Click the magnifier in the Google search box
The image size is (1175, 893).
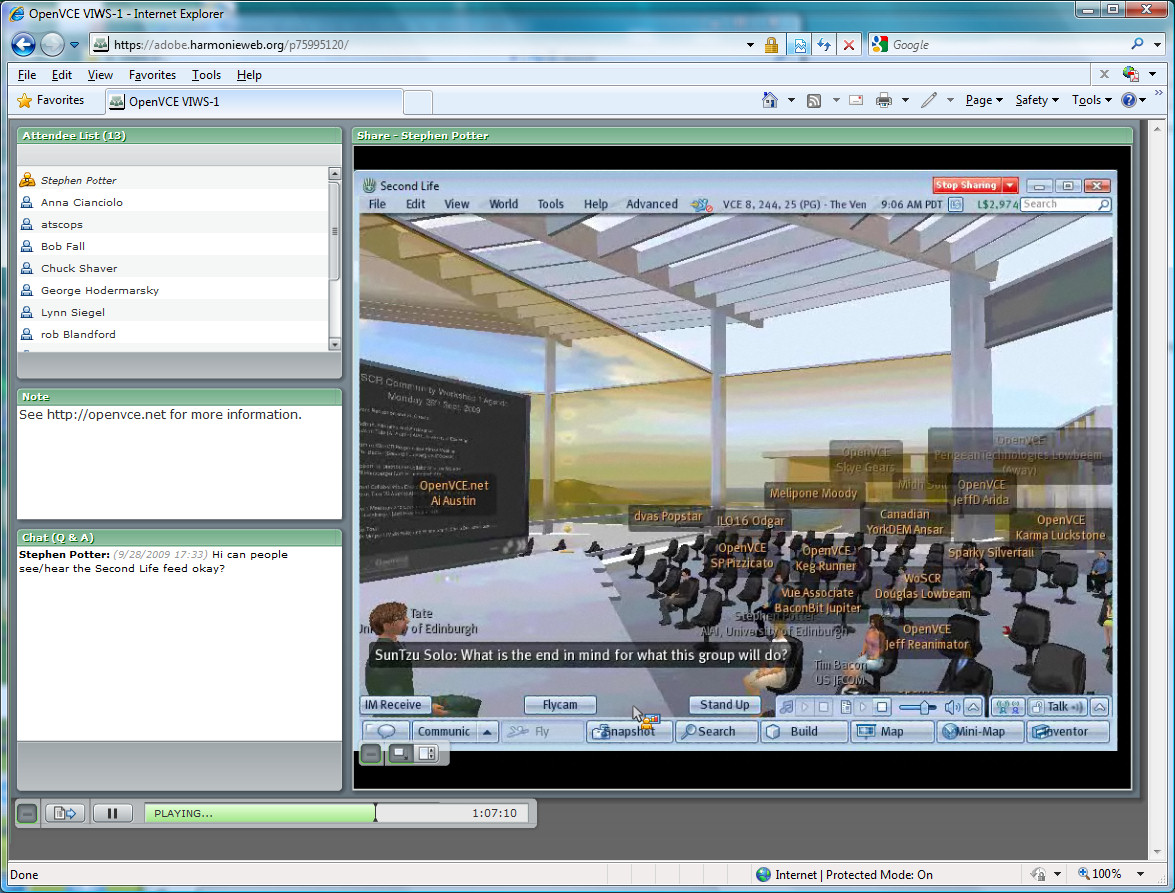[1137, 44]
